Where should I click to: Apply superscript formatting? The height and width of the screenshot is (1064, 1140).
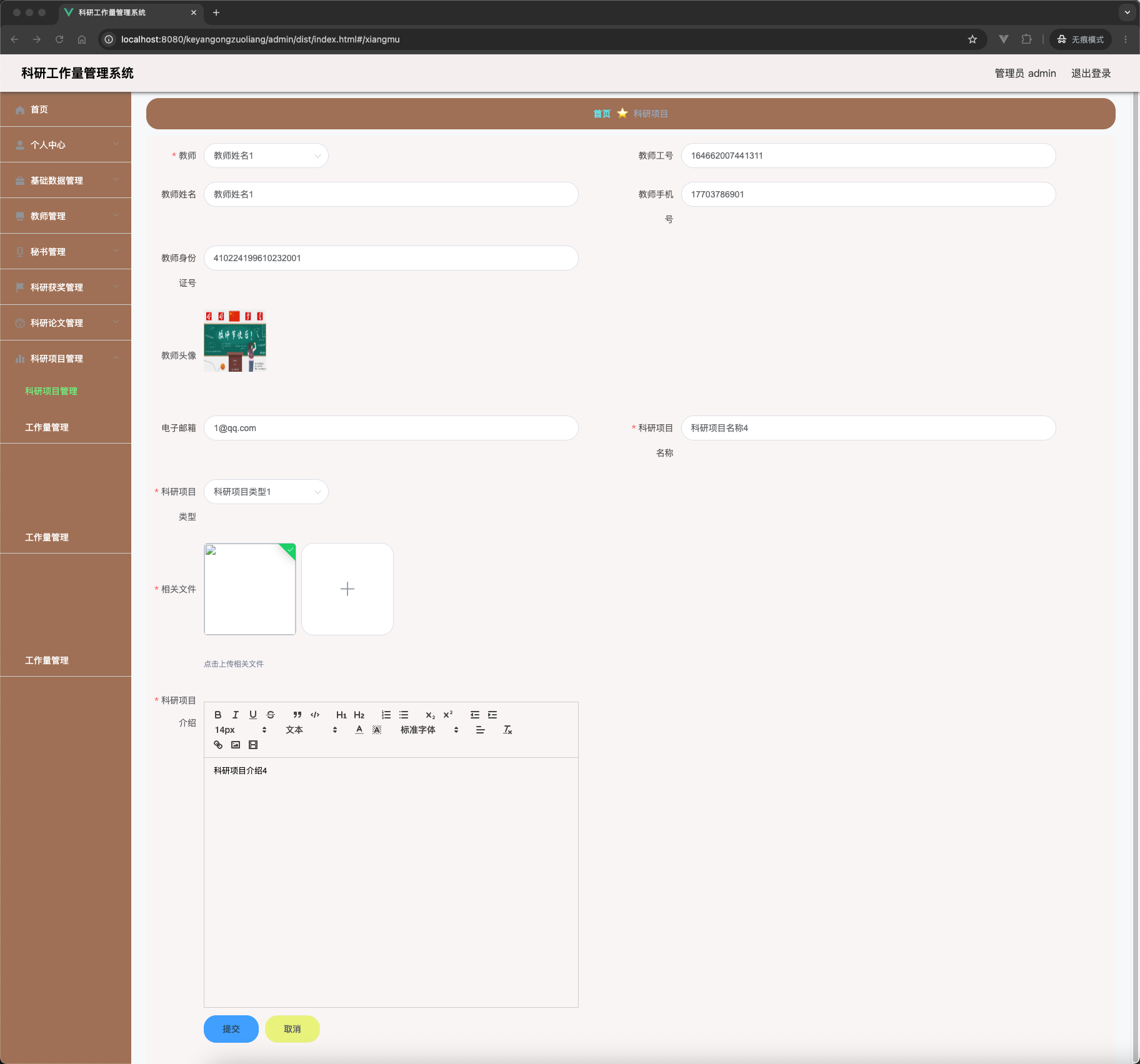click(x=448, y=715)
